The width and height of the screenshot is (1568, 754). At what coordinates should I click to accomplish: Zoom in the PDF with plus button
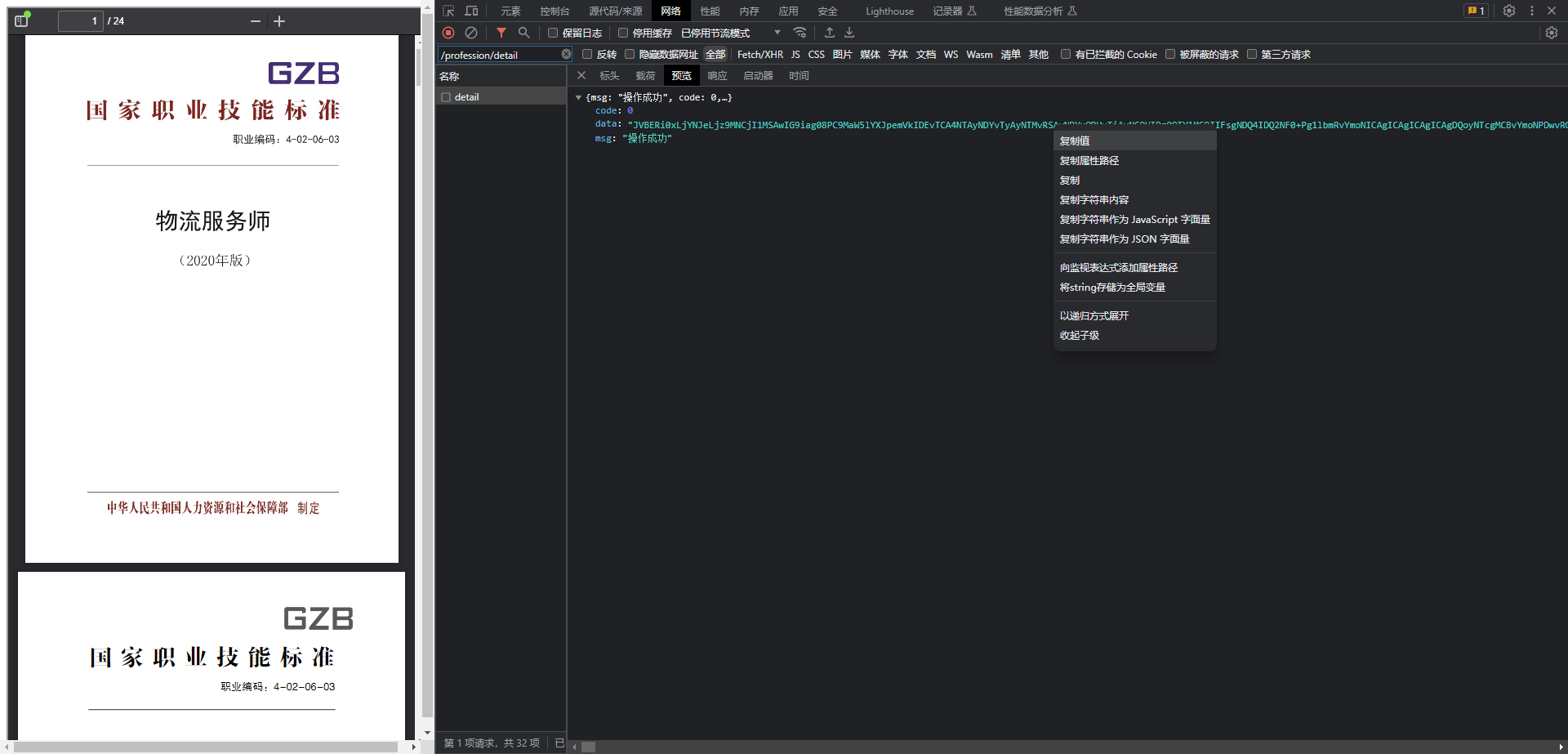tap(279, 21)
